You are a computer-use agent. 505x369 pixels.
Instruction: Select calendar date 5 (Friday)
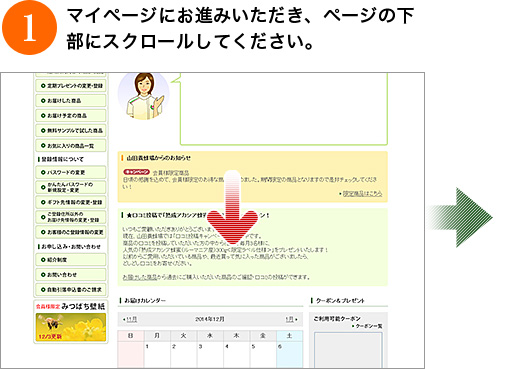[x=263, y=354]
